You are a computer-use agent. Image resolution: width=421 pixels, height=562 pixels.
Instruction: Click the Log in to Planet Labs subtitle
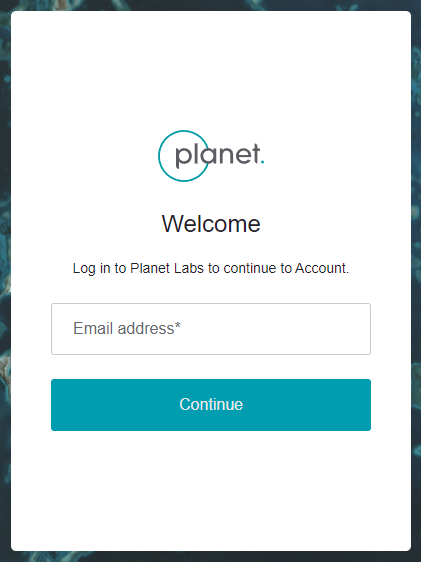(x=211, y=268)
